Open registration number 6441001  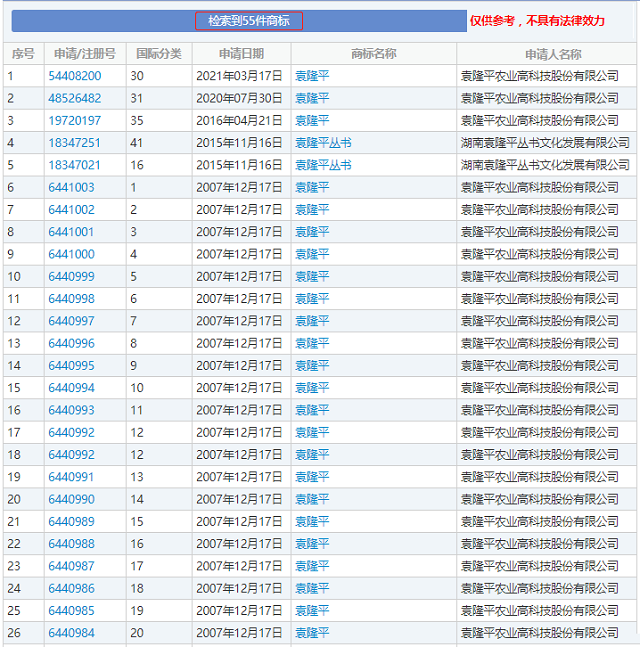point(71,232)
